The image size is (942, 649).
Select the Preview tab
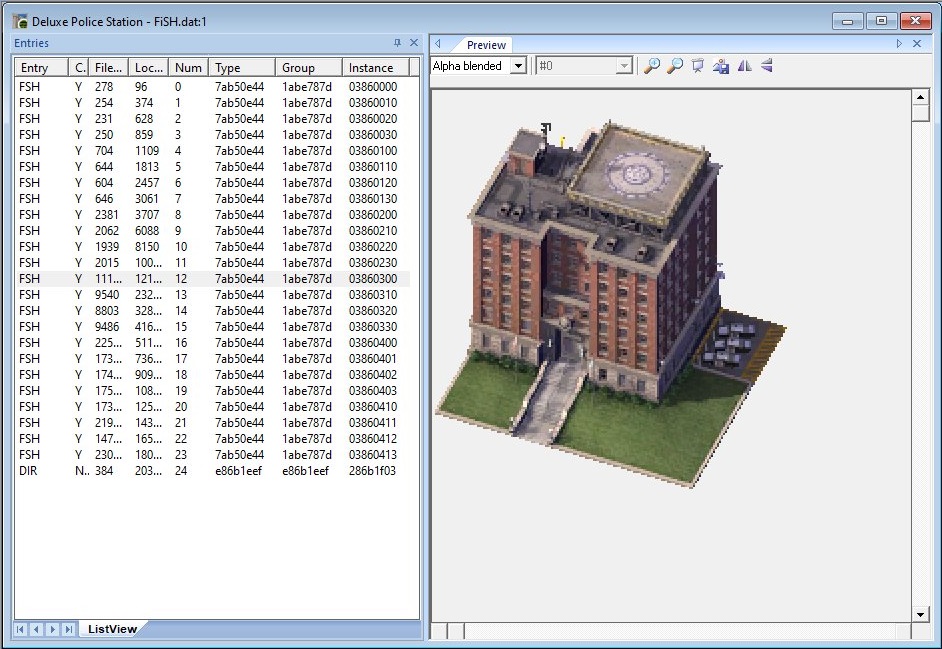(486, 44)
